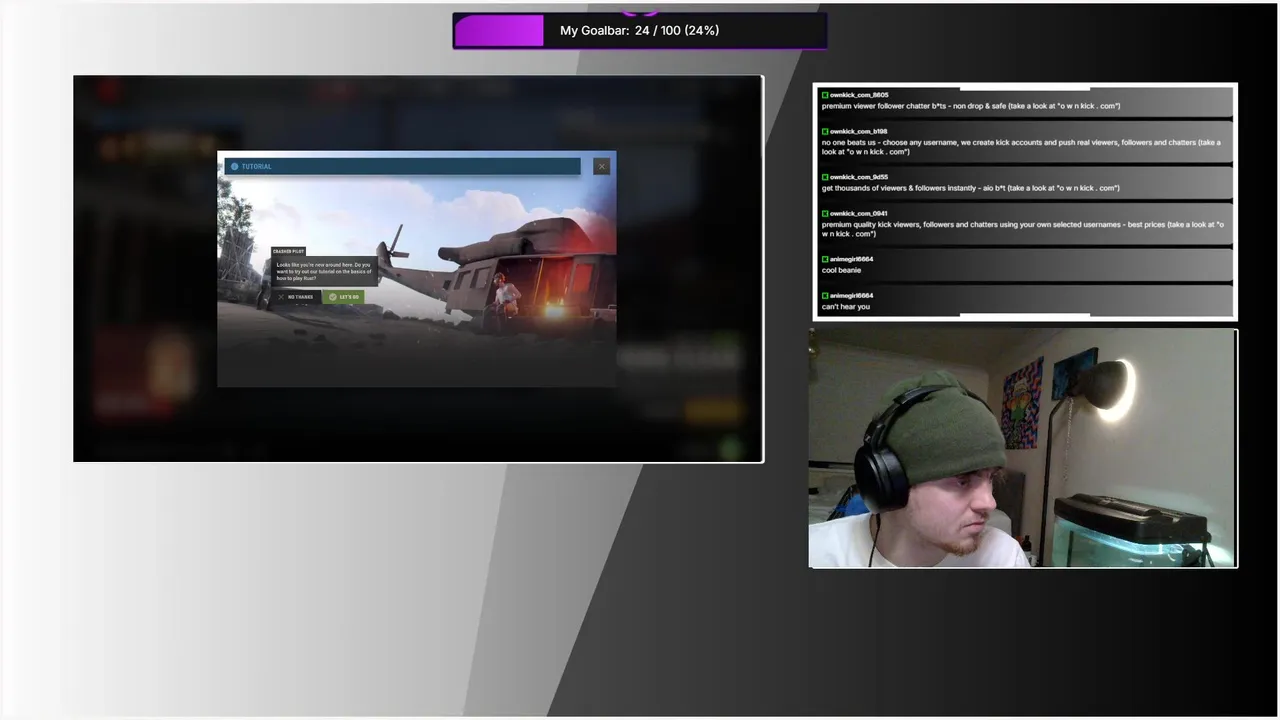Click username ownkick_com_8605 in chat
This screenshot has height=720, width=1280.
tap(859, 95)
